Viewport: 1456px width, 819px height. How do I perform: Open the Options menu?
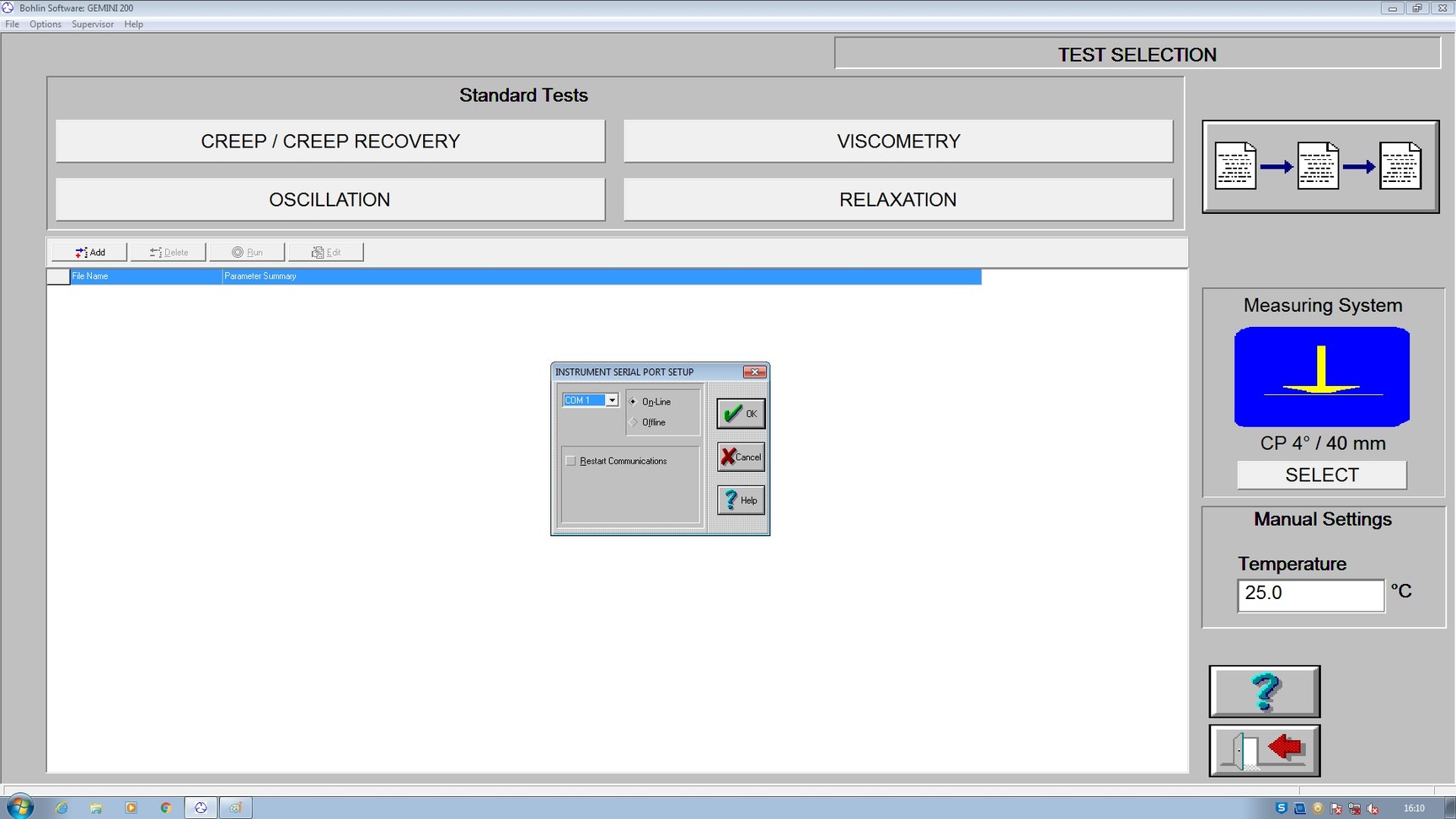point(45,24)
